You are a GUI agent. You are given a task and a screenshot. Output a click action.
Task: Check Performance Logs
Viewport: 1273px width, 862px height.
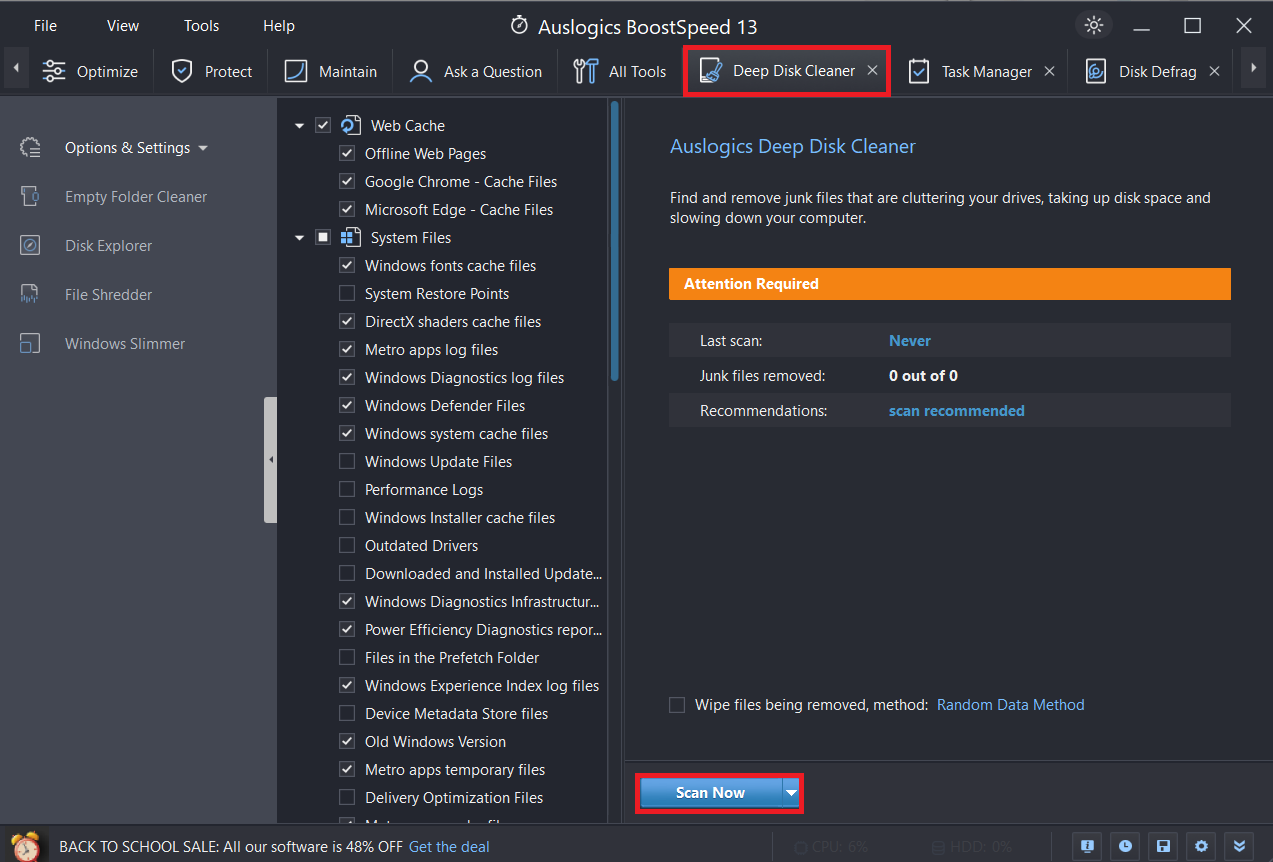pos(347,489)
